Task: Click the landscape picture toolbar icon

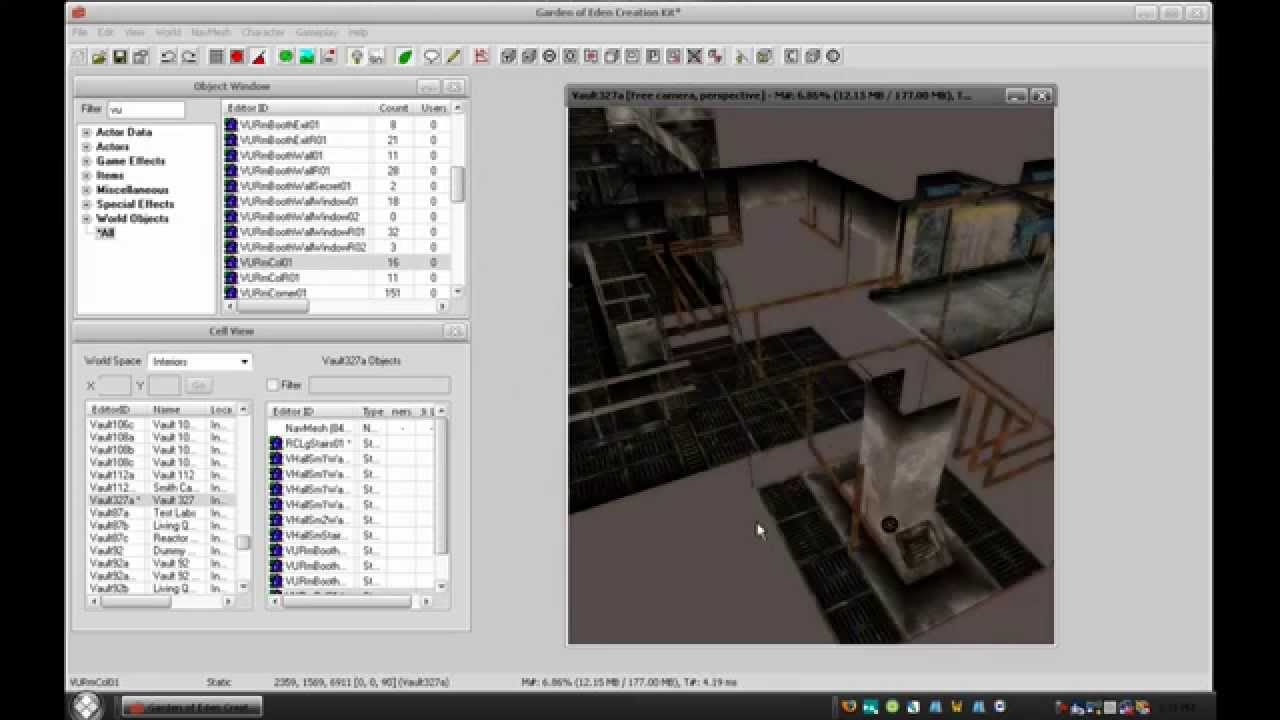Action: (307, 57)
